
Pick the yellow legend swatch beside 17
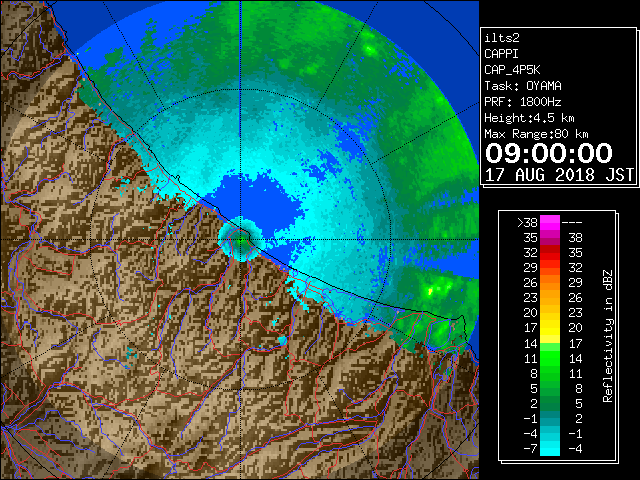click(x=550, y=328)
